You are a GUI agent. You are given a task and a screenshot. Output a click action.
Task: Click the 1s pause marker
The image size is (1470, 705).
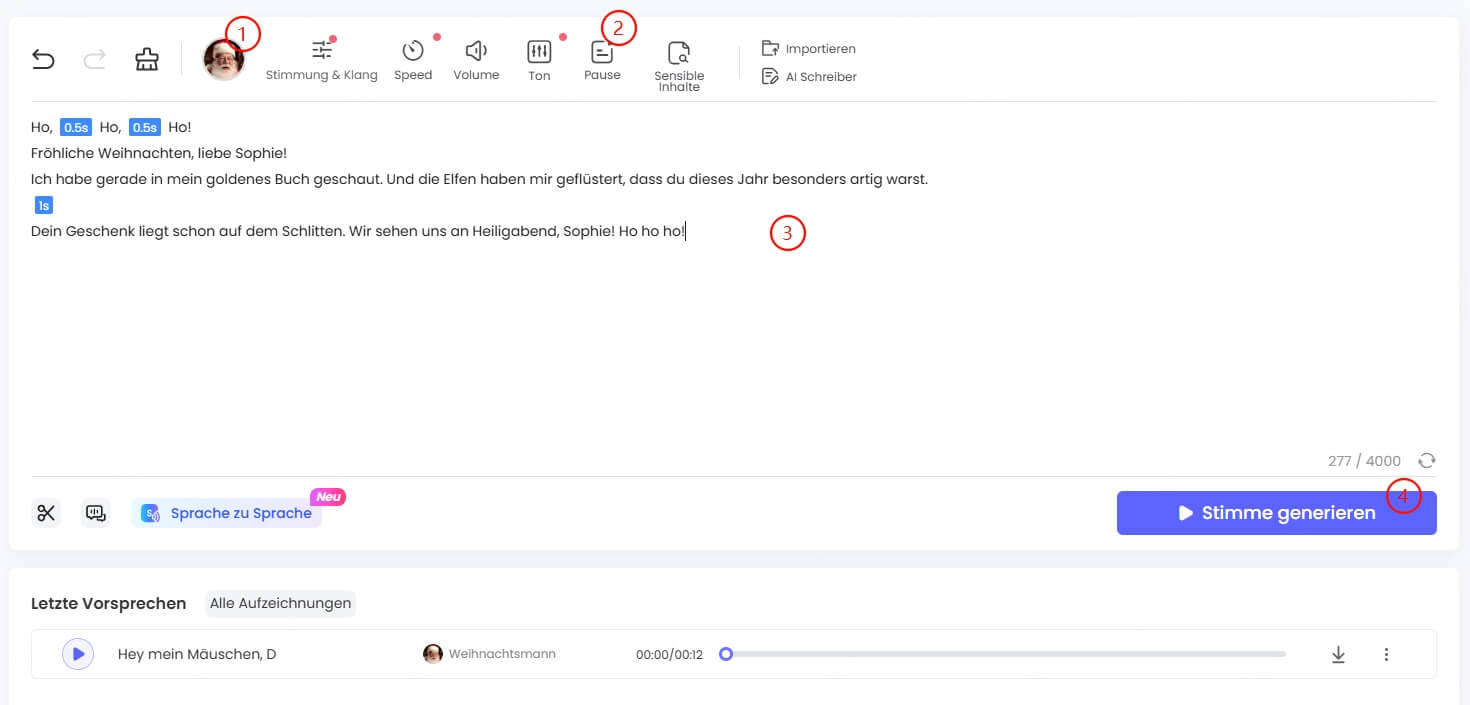tap(43, 205)
